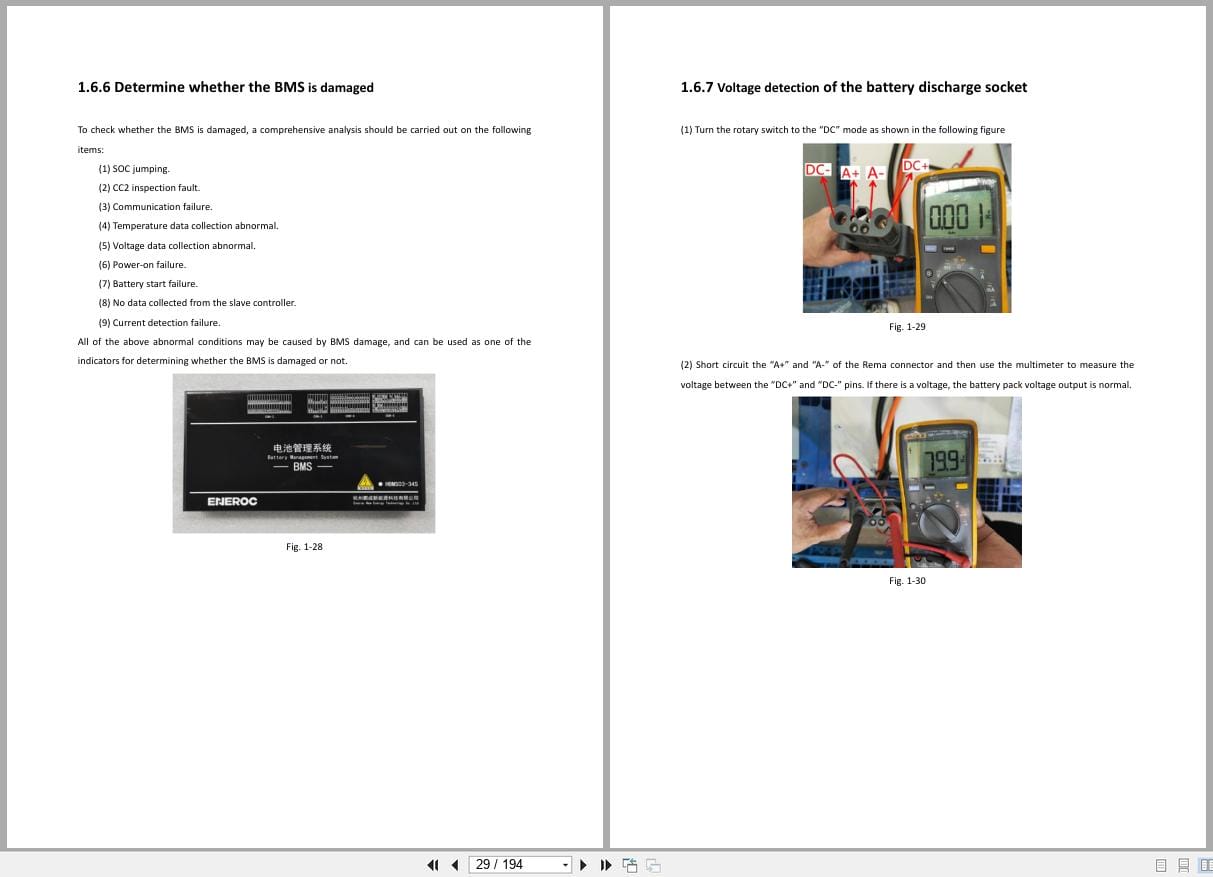Go back one page with the previous-page arrow
1213x877 pixels.
[x=455, y=864]
